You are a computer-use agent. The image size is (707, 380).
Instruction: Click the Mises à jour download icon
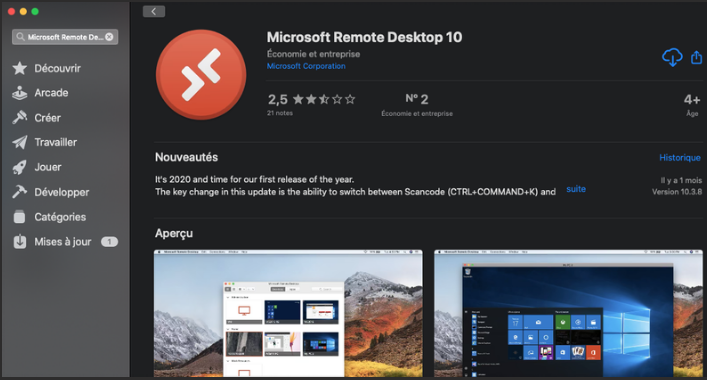[19, 242]
